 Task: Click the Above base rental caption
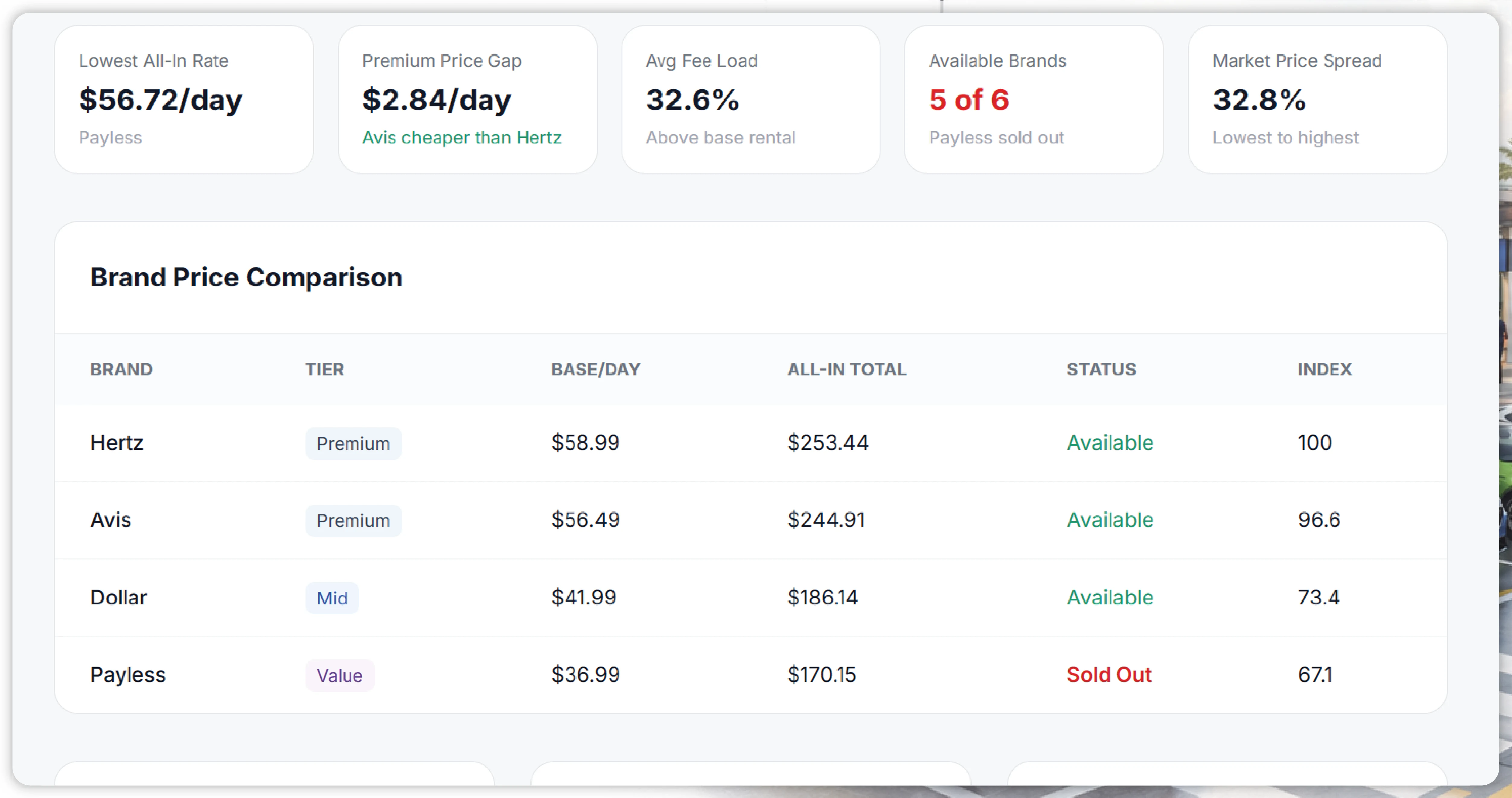click(x=720, y=137)
